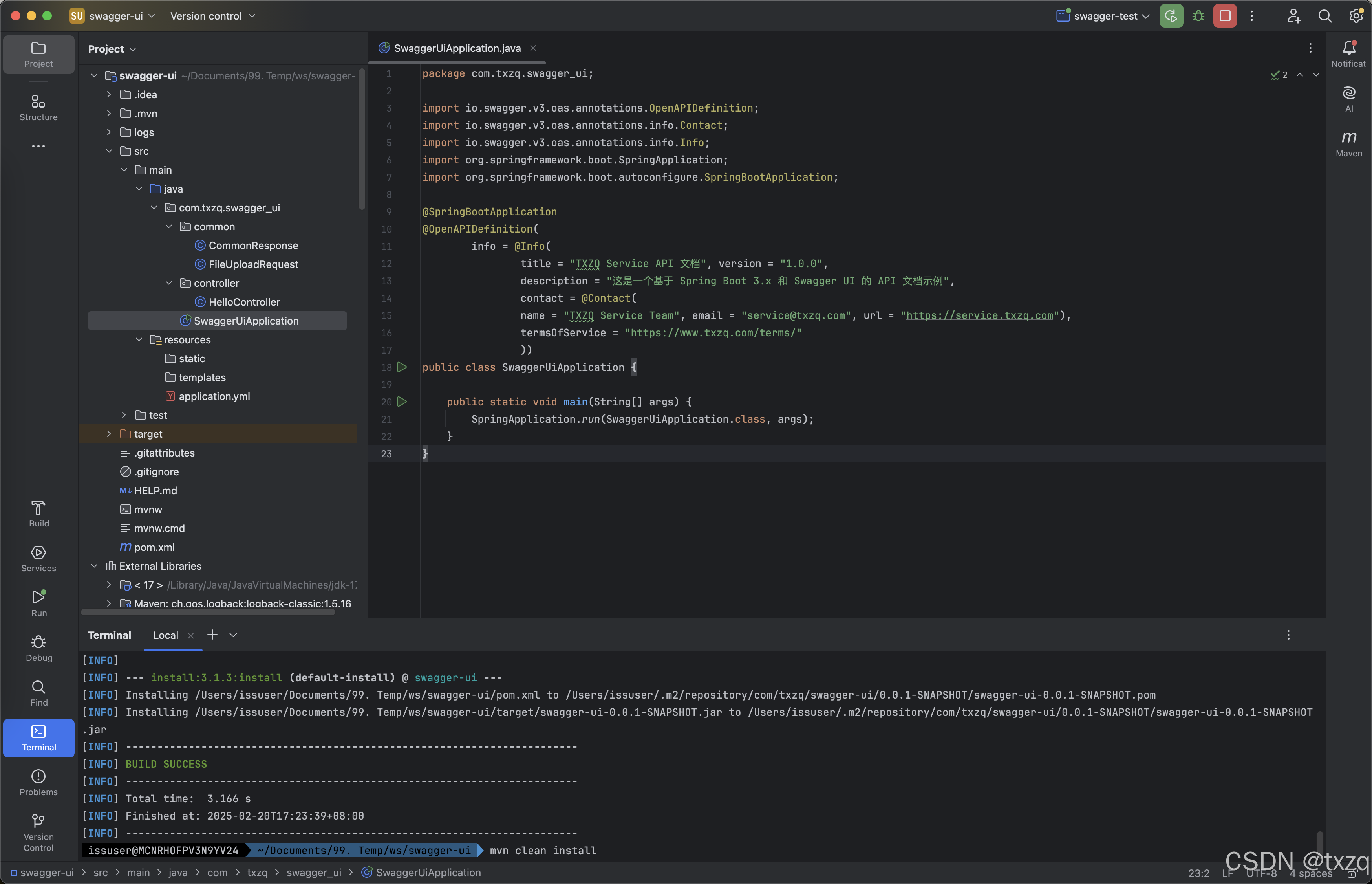Viewport: 1372px width, 884px height.
Task: Open the Services tool window
Action: 38,559
